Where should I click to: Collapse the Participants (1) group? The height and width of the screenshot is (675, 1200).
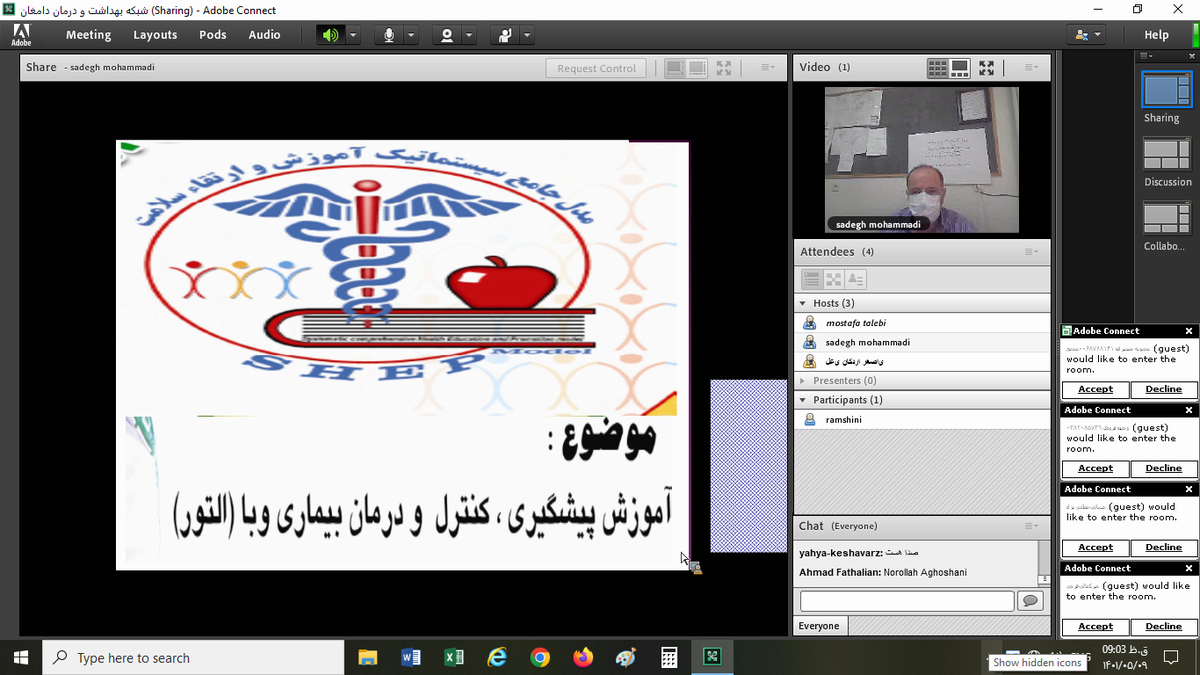(x=802, y=400)
